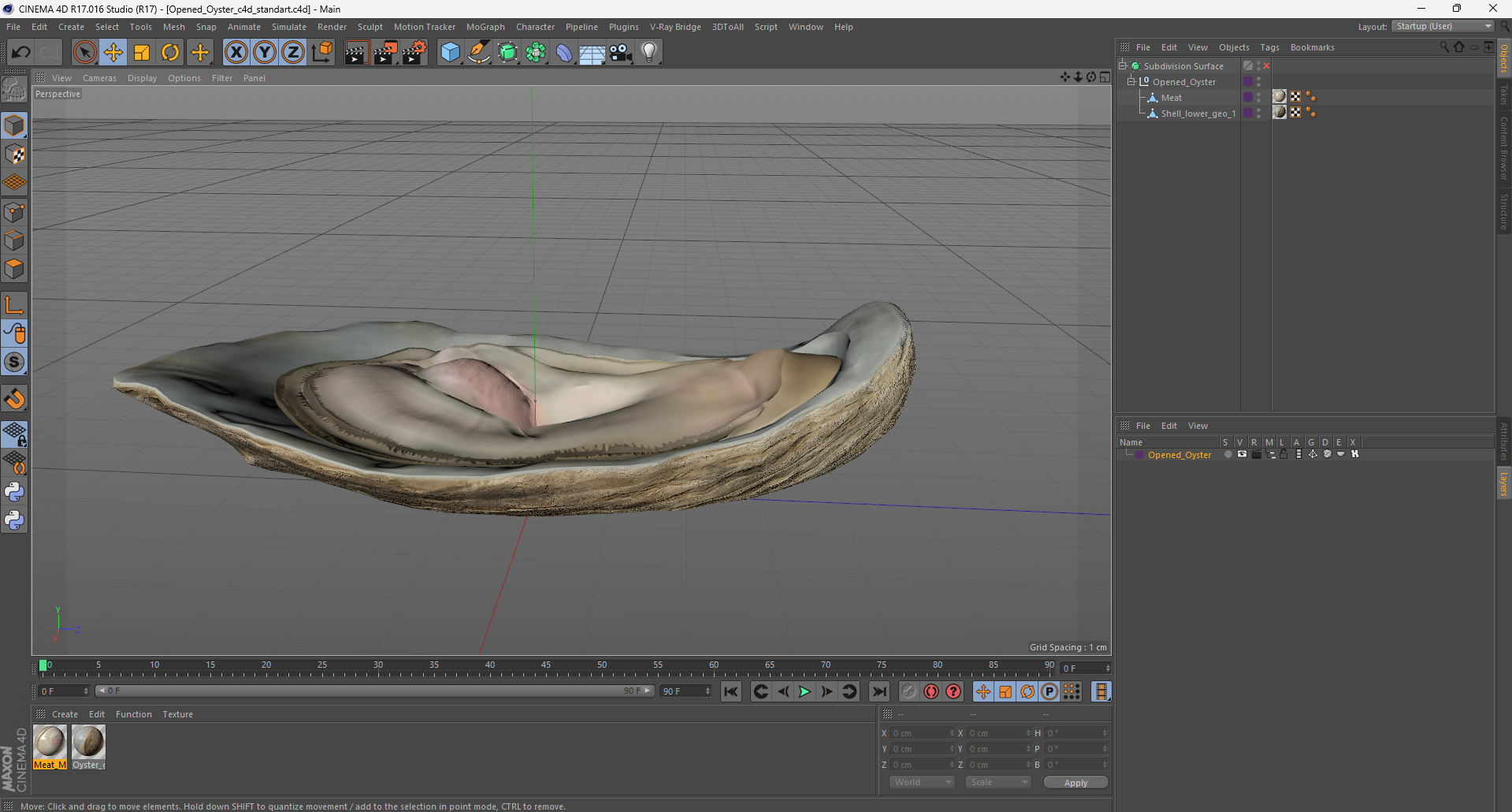This screenshot has height=812, width=1512.
Task: Open viewport Cameras menu
Action: (99, 78)
